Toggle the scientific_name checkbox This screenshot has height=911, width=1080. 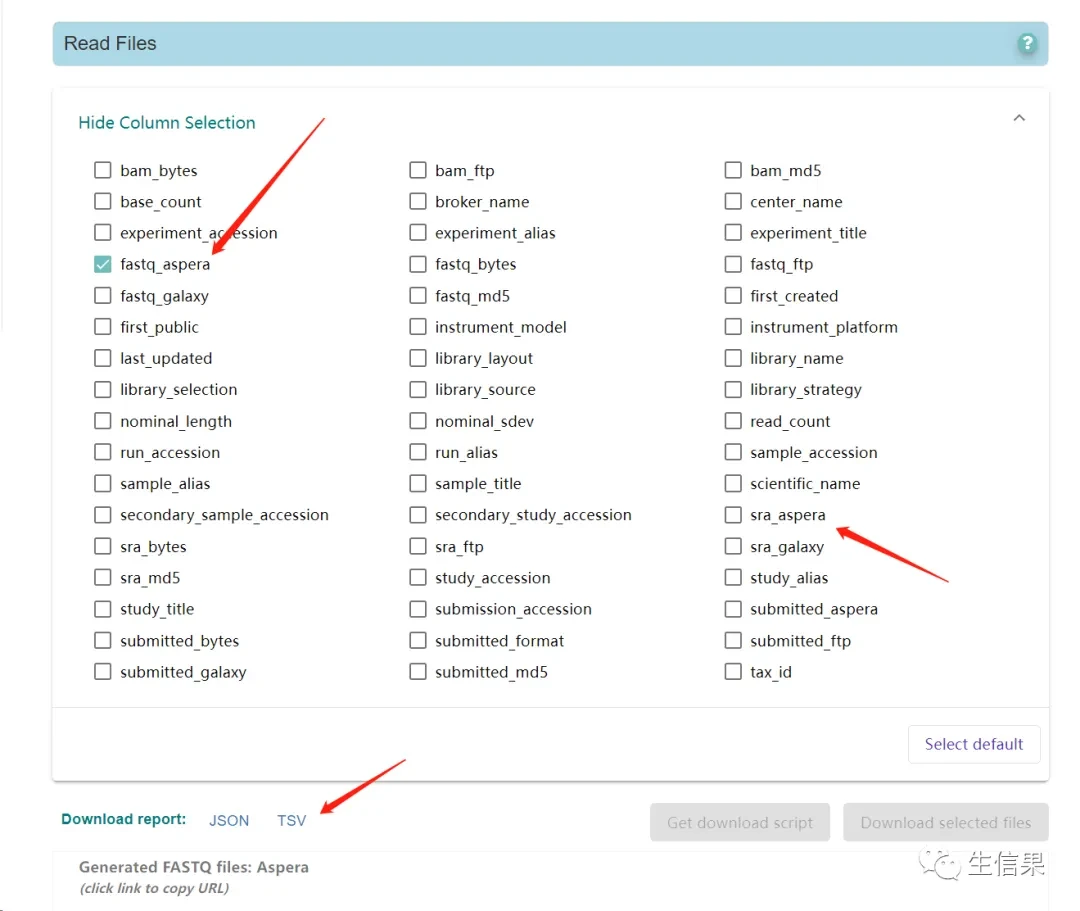pyautogui.click(x=733, y=484)
